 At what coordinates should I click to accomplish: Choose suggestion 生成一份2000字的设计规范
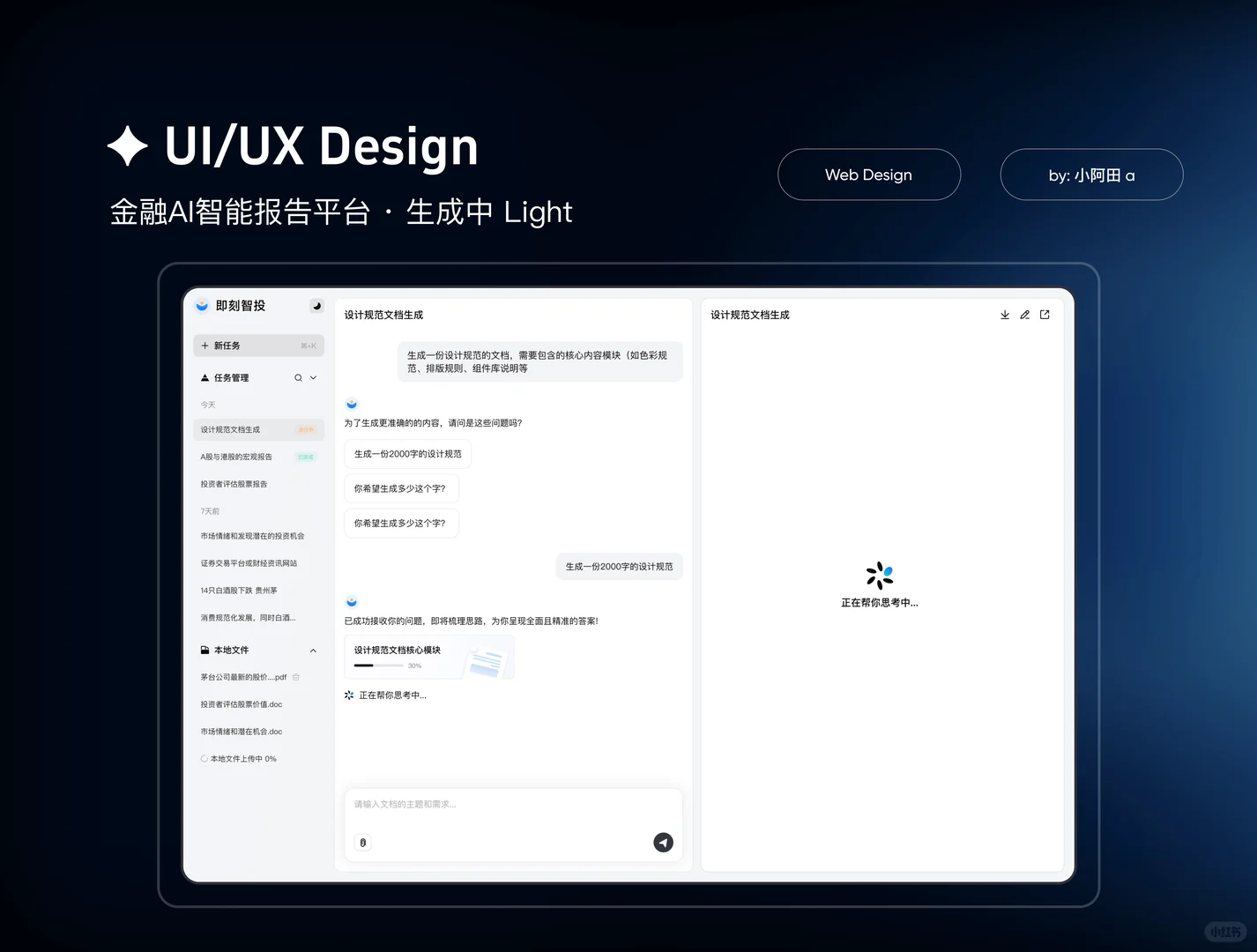pos(408,454)
